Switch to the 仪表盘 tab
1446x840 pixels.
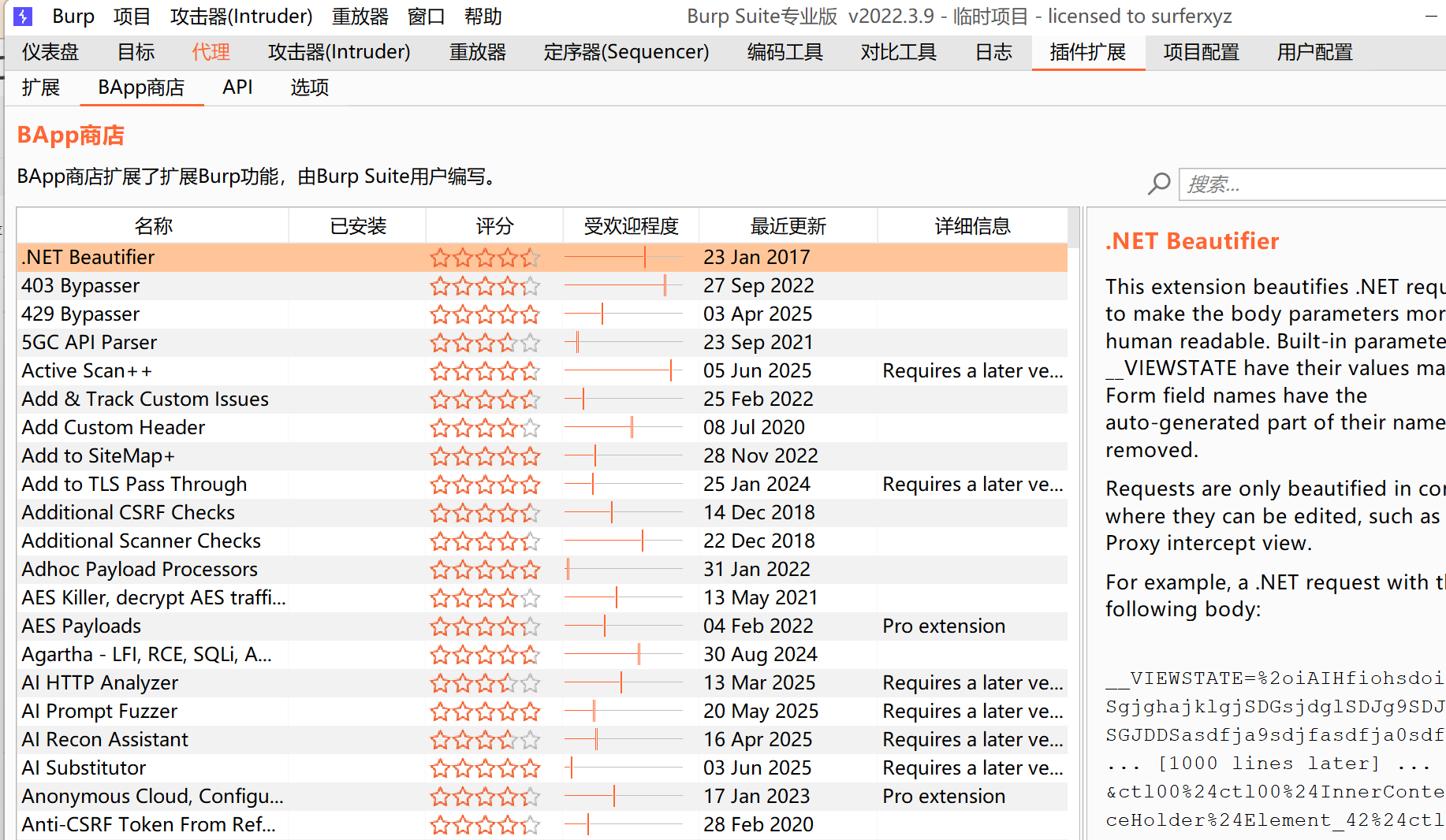(50, 52)
